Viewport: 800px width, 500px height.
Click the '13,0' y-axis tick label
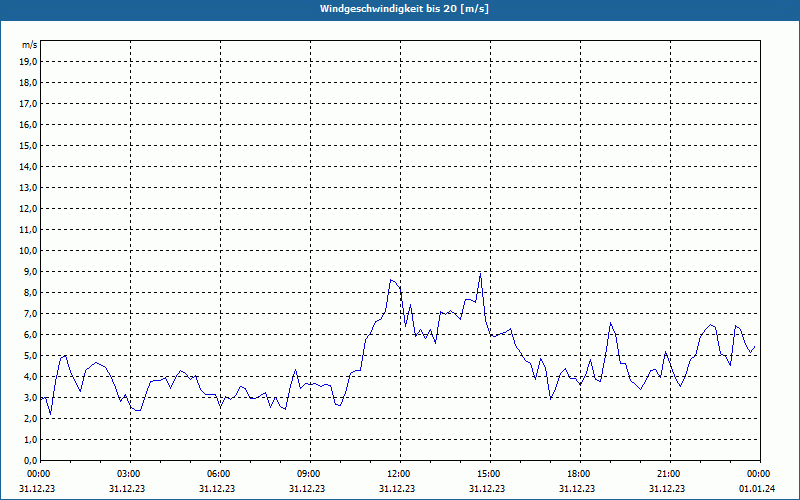click(29, 188)
